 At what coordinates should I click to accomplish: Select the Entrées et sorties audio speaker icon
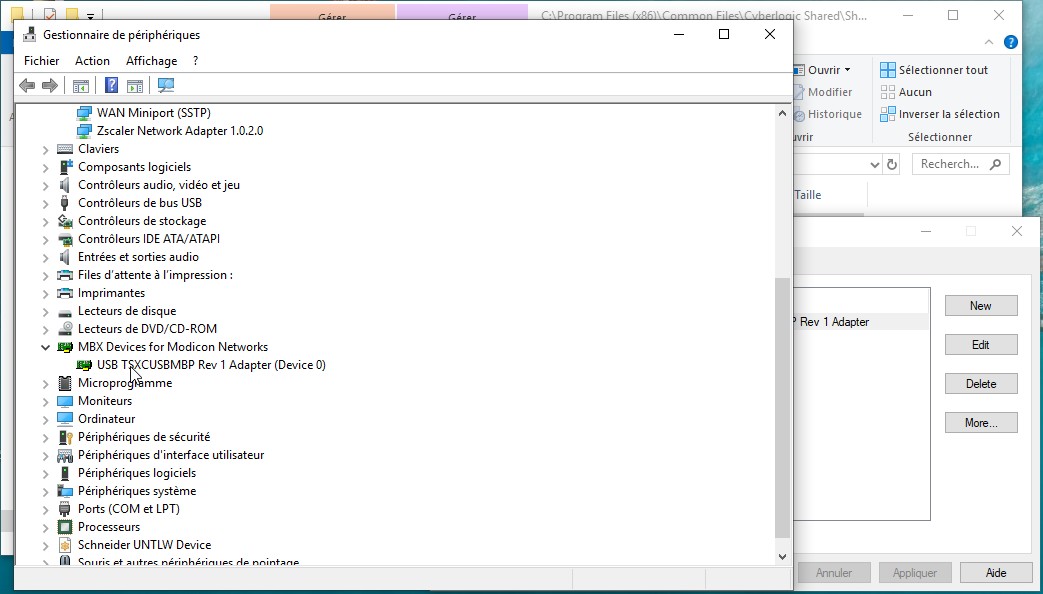coord(65,257)
